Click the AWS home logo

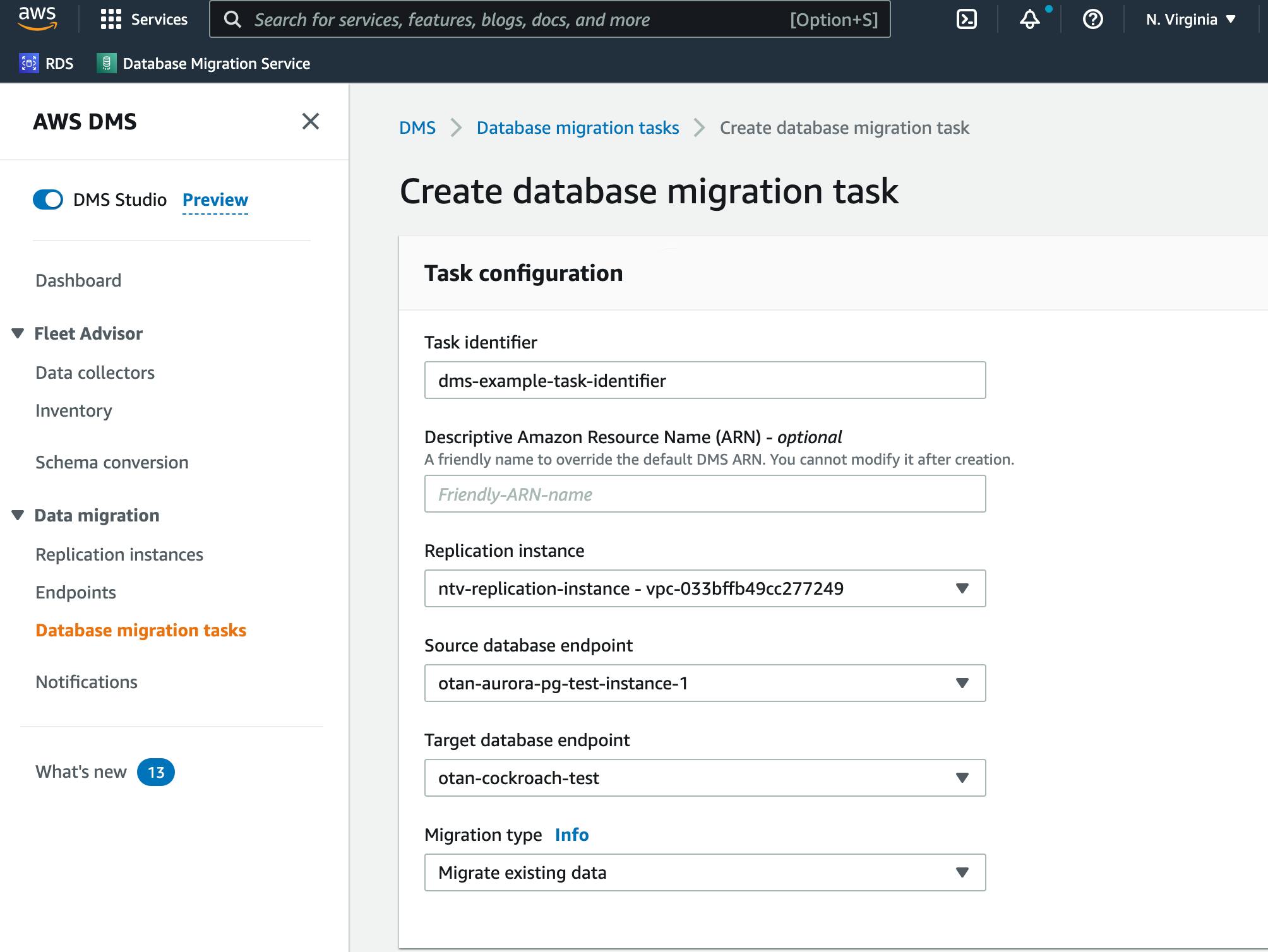coord(37,19)
